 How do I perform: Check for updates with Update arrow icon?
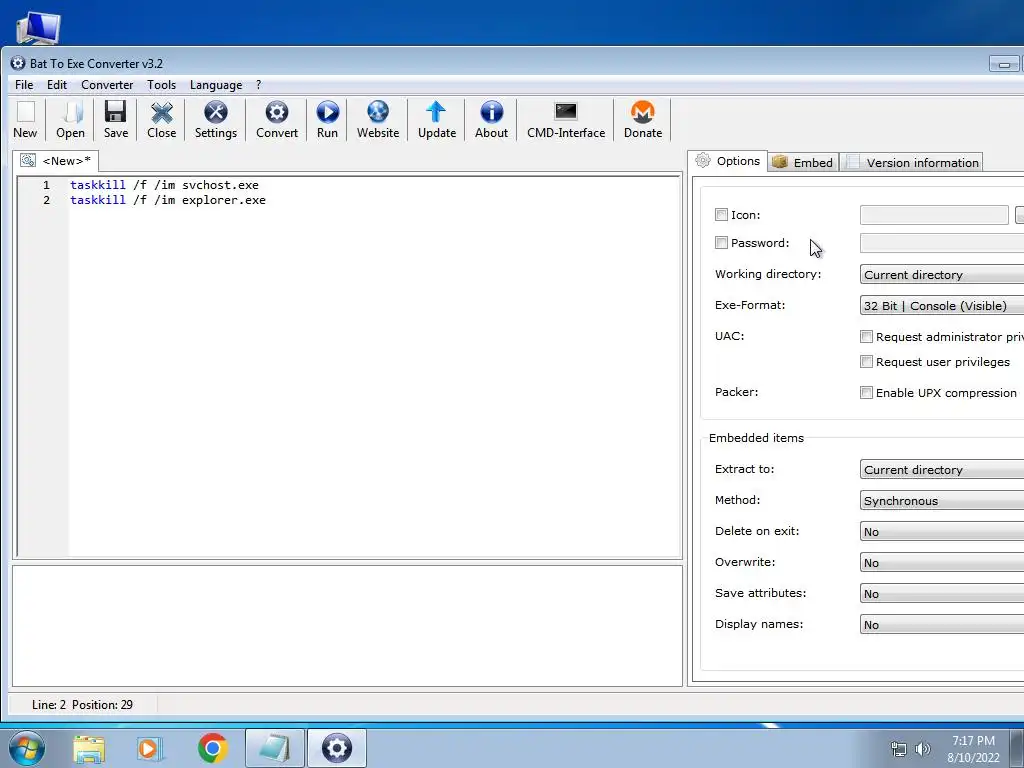(437, 119)
